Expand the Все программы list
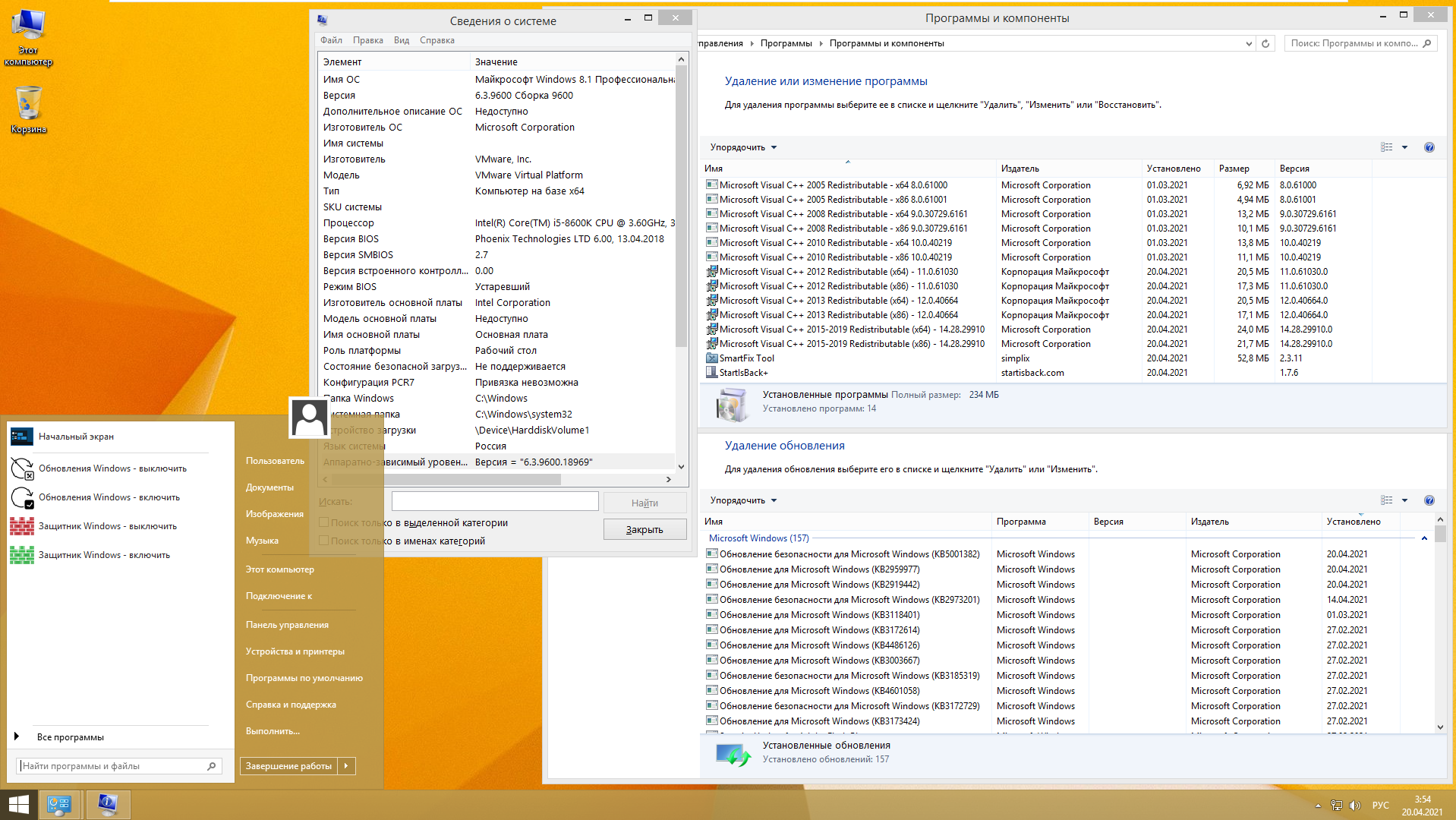This screenshot has height=820, width=1456. coord(70,737)
